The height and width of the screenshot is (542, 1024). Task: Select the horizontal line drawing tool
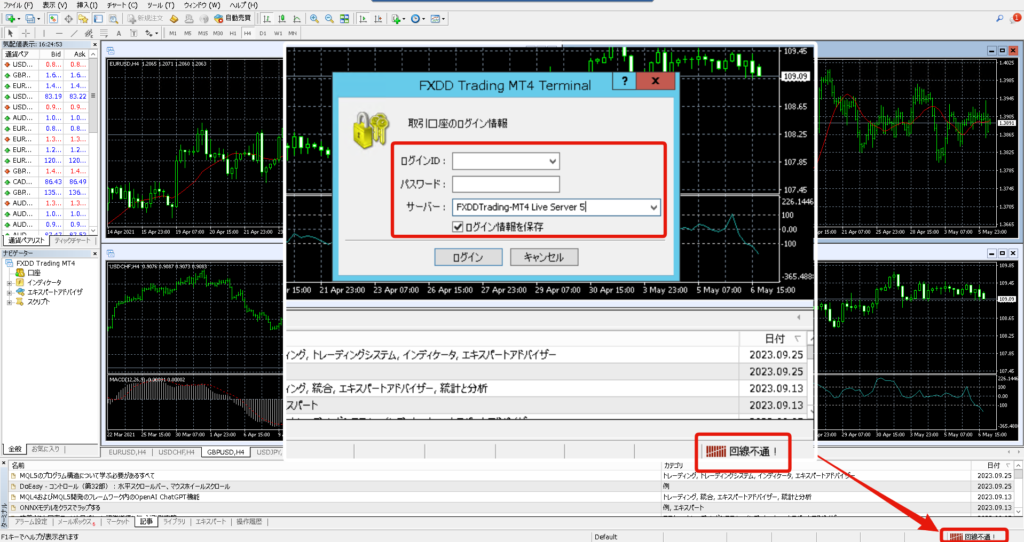pos(59,33)
